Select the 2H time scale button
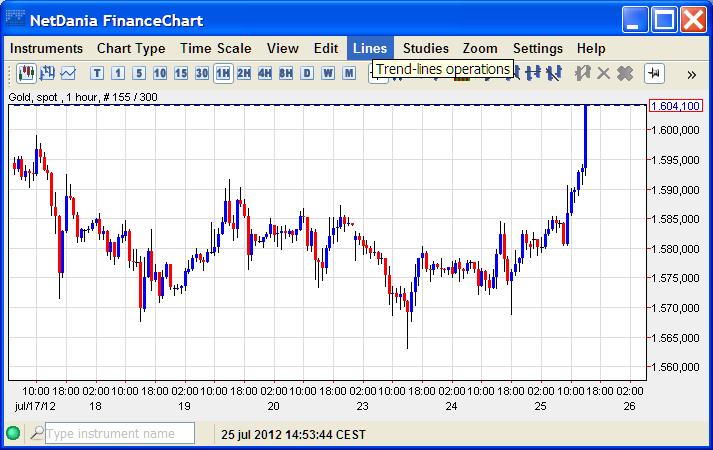The image size is (713, 450). tap(244, 73)
